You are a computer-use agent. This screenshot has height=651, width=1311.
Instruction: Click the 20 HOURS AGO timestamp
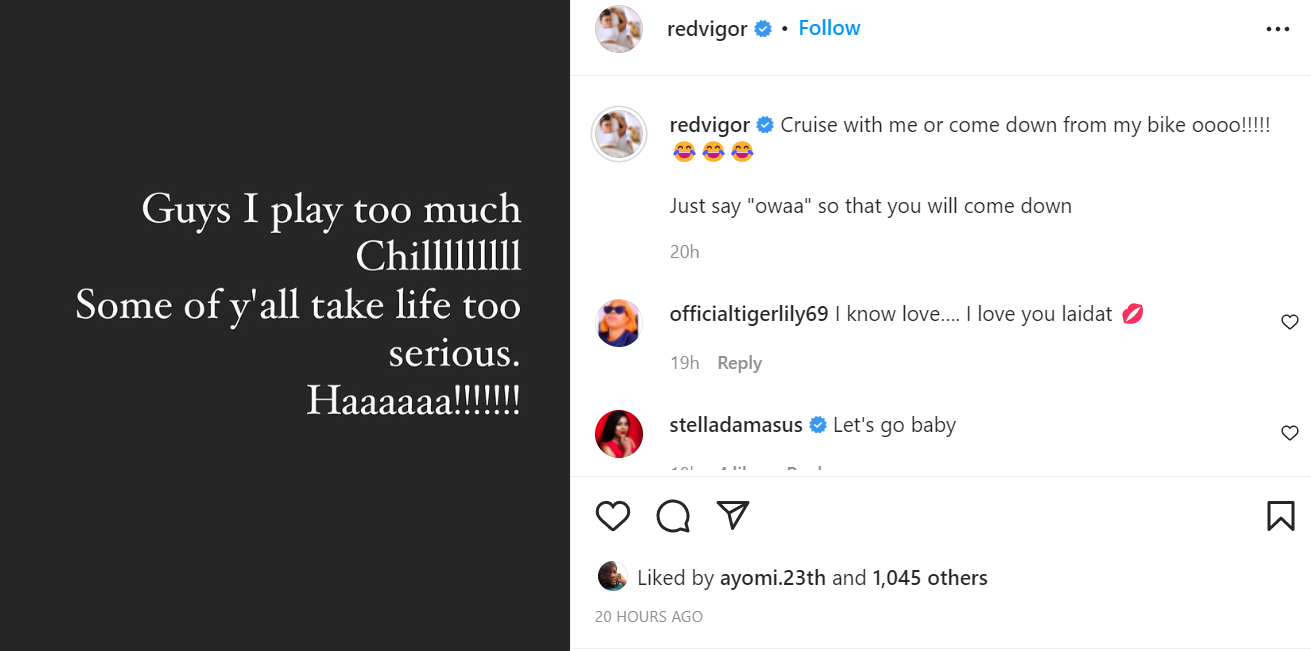649,617
